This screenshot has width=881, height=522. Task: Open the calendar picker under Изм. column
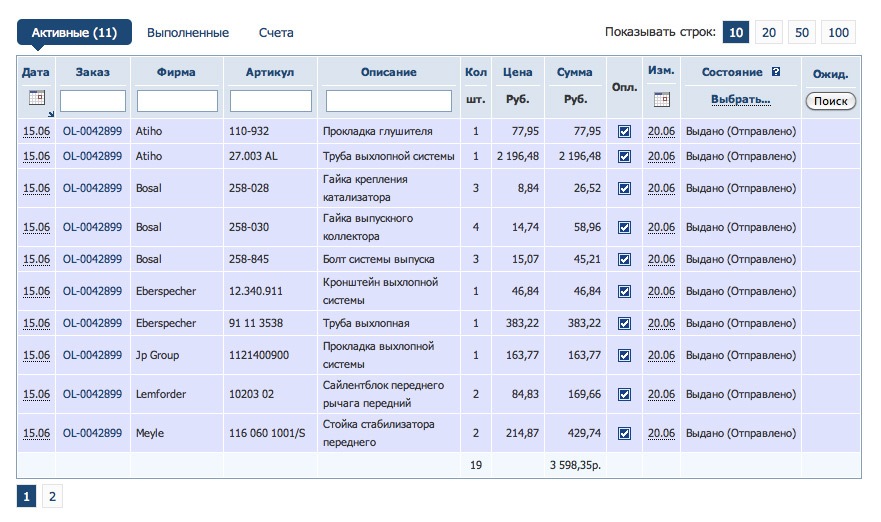661,99
